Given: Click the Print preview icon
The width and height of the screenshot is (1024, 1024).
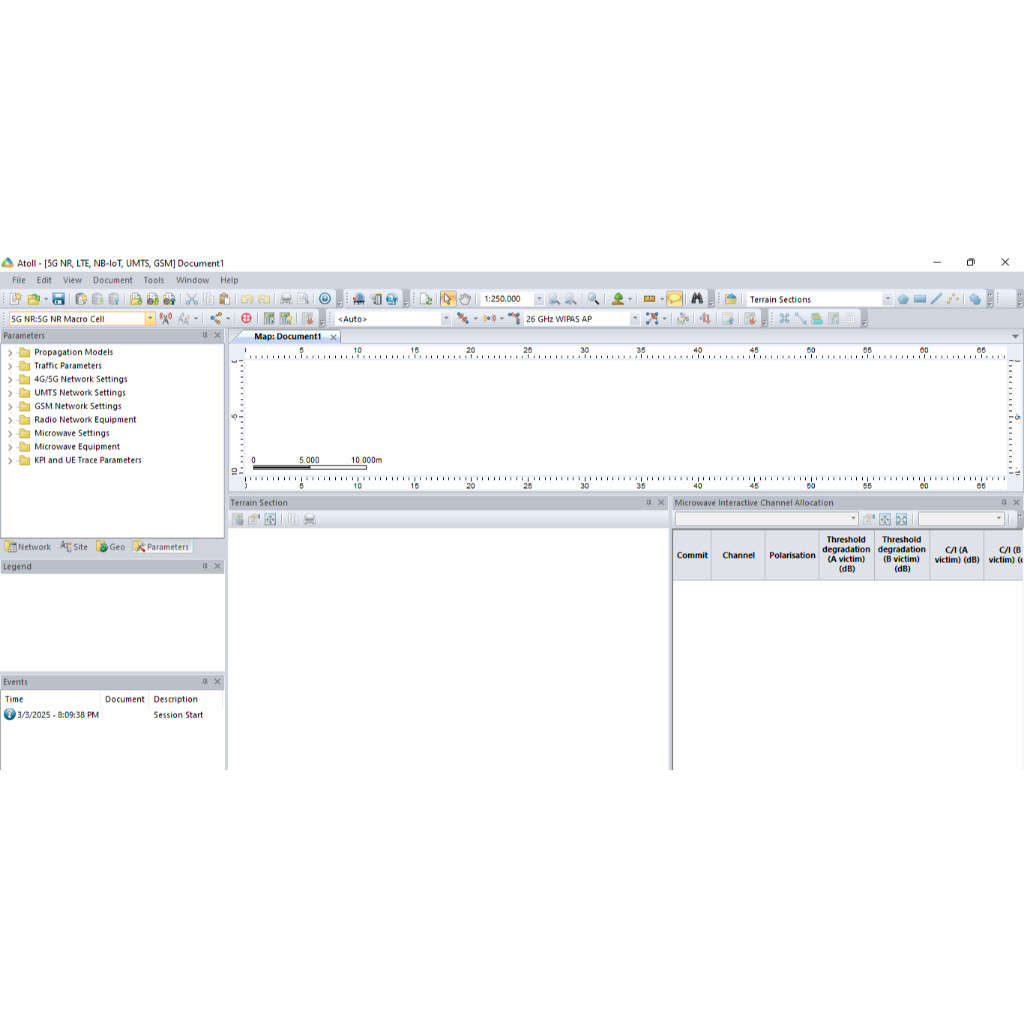Looking at the screenshot, I should click(x=303, y=299).
